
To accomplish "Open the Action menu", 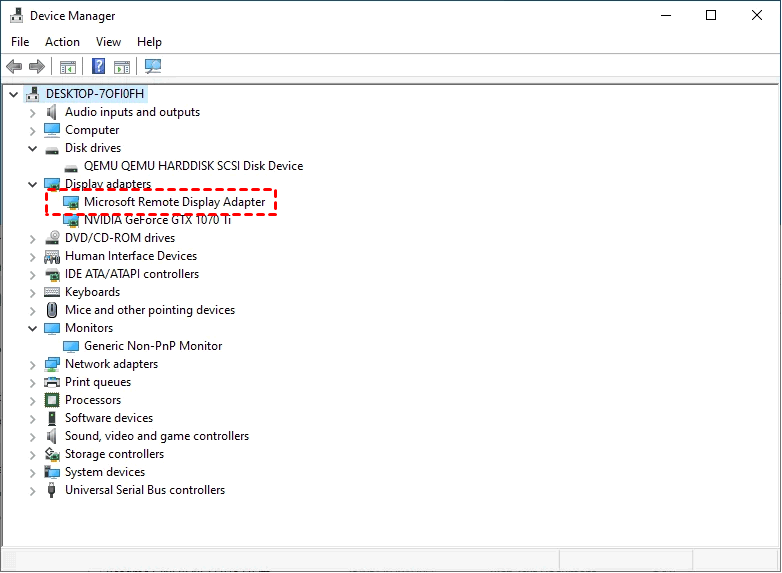I will [x=62, y=42].
